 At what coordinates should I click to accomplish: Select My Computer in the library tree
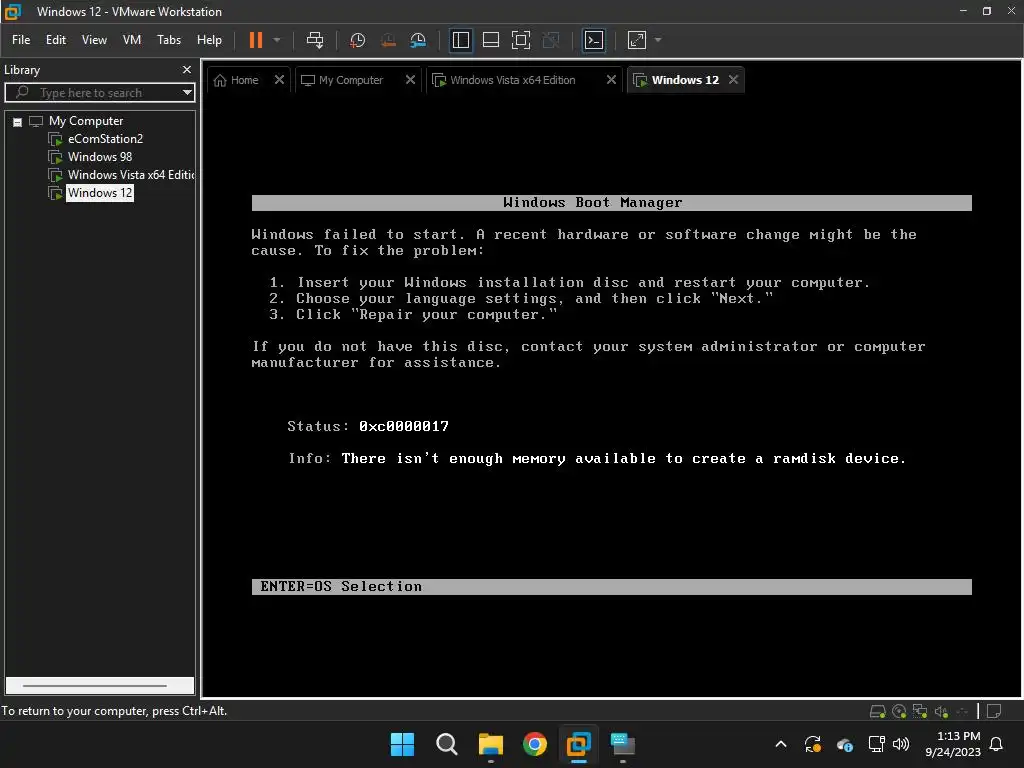tap(86, 121)
